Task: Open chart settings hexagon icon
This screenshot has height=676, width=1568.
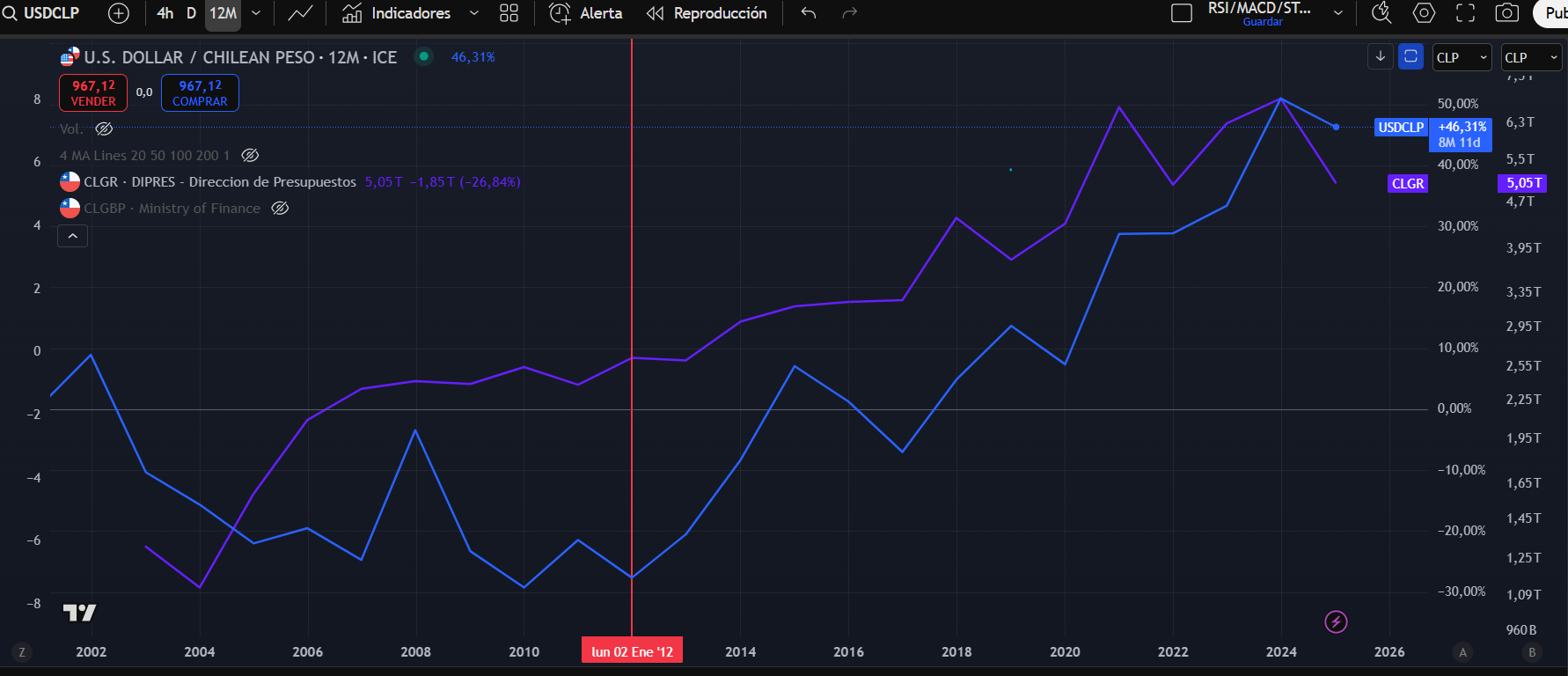Action: pyautogui.click(x=1424, y=13)
